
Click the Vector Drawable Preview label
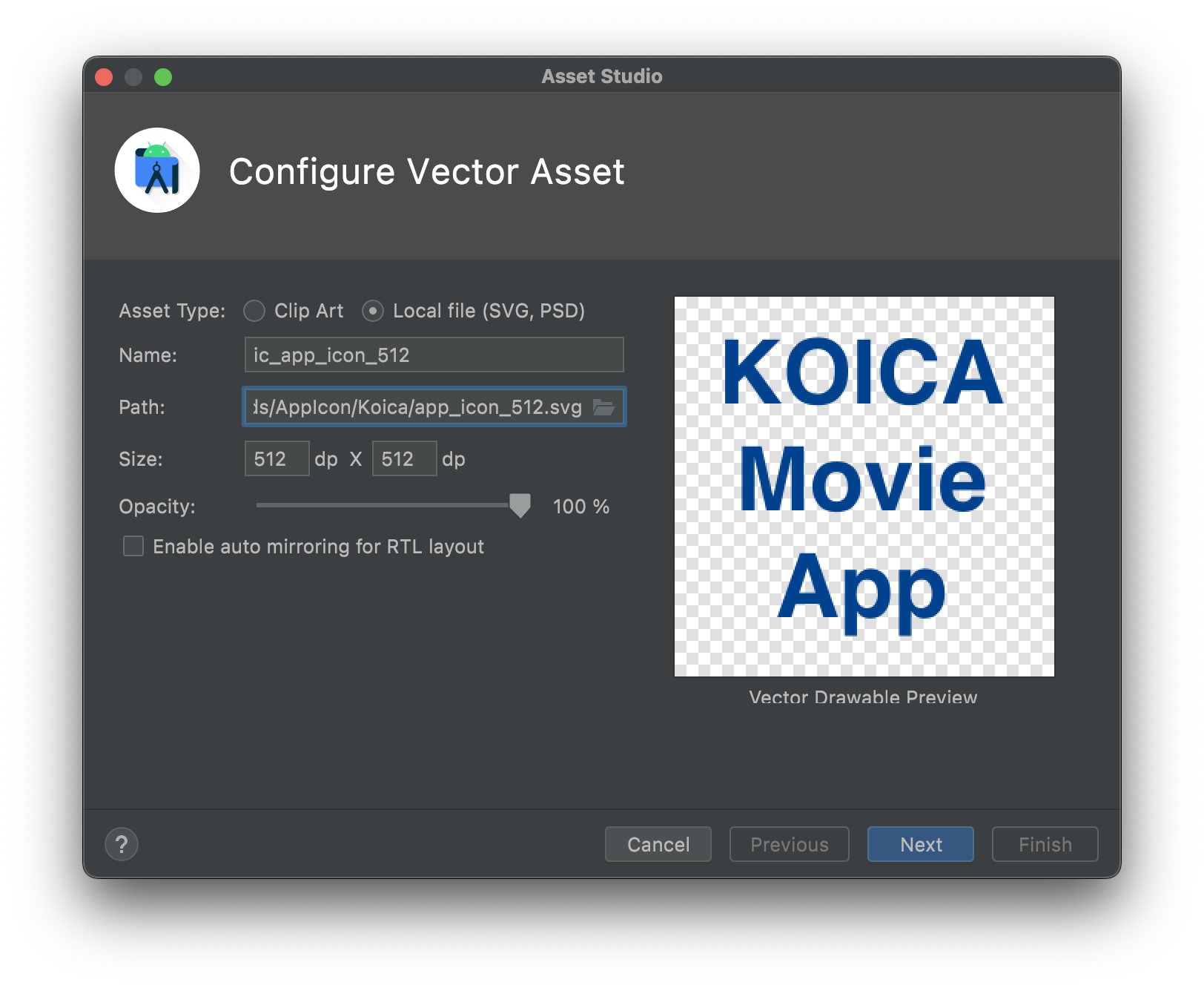point(863,697)
